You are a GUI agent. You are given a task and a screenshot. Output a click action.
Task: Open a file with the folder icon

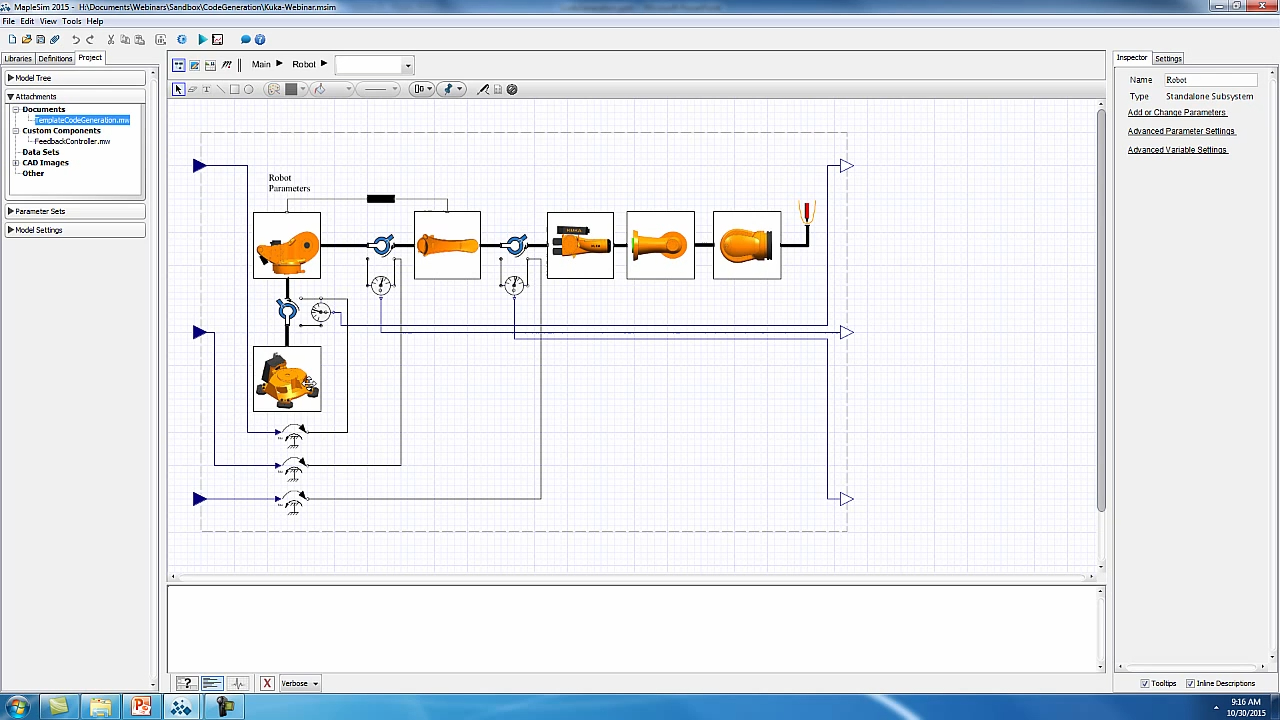[26, 40]
